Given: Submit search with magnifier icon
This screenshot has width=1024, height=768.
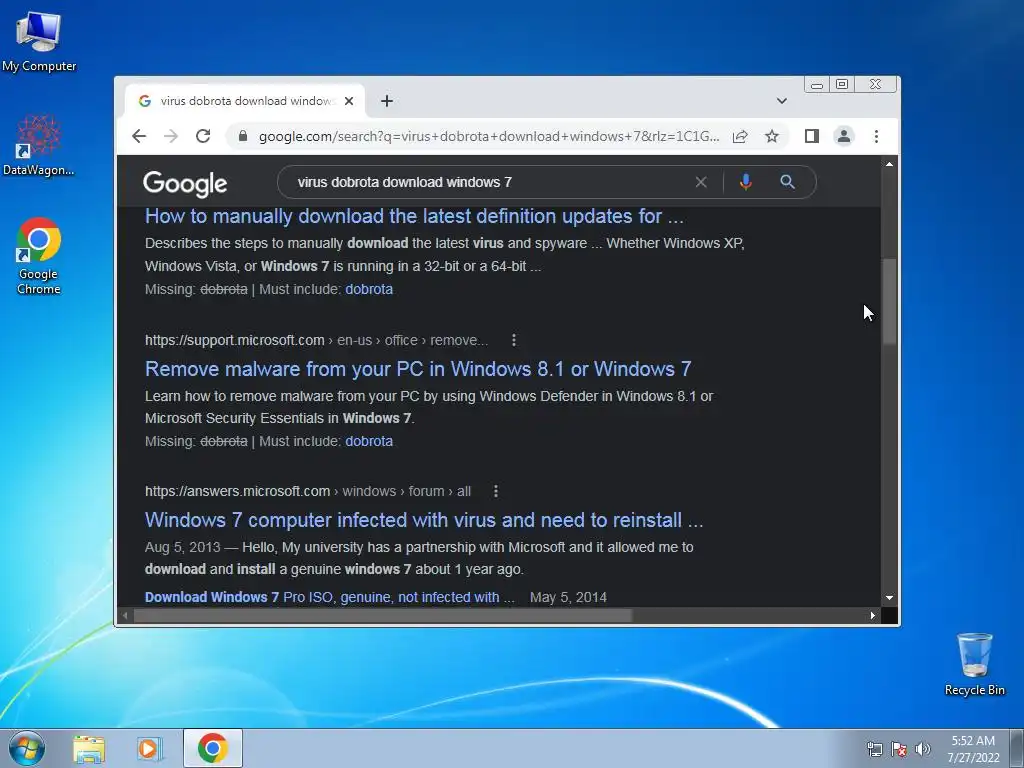Looking at the screenshot, I should [x=788, y=182].
